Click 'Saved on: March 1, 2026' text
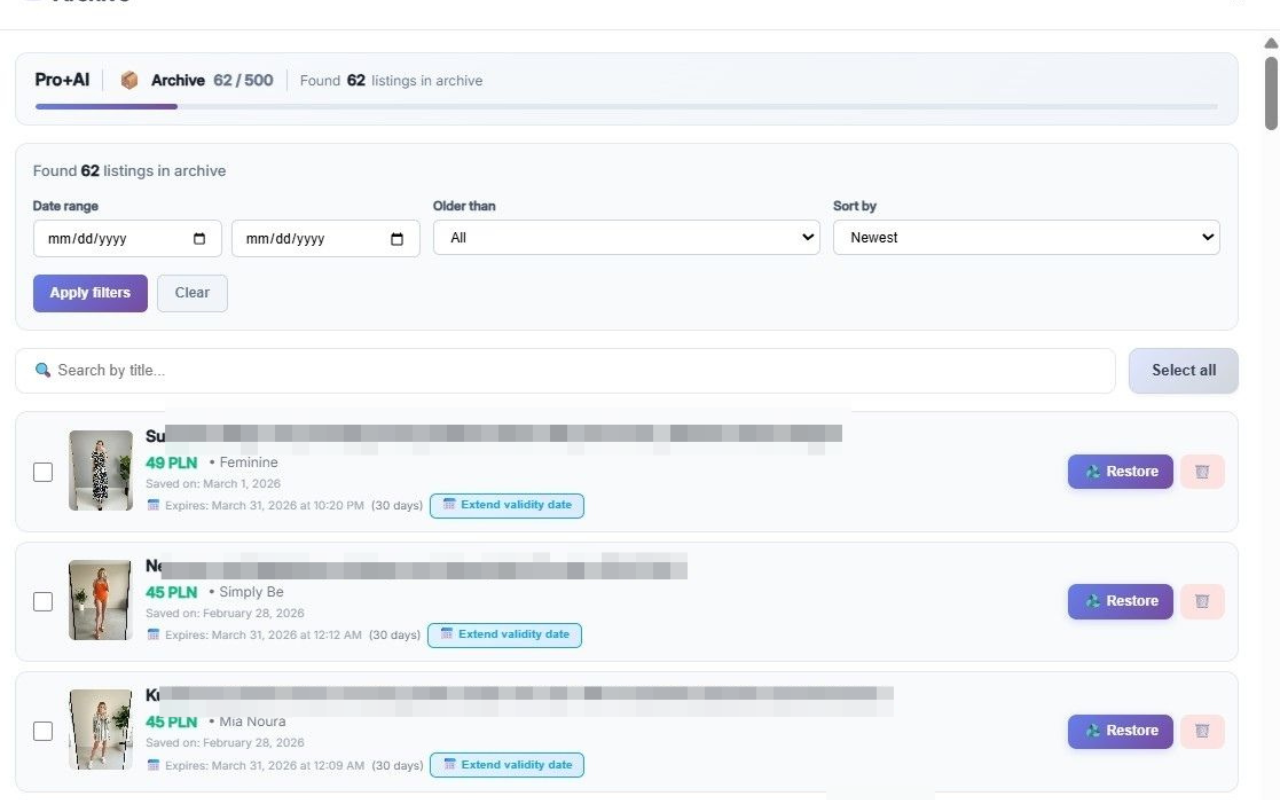The width and height of the screenshot is (1280, 800). pos(213,484)
